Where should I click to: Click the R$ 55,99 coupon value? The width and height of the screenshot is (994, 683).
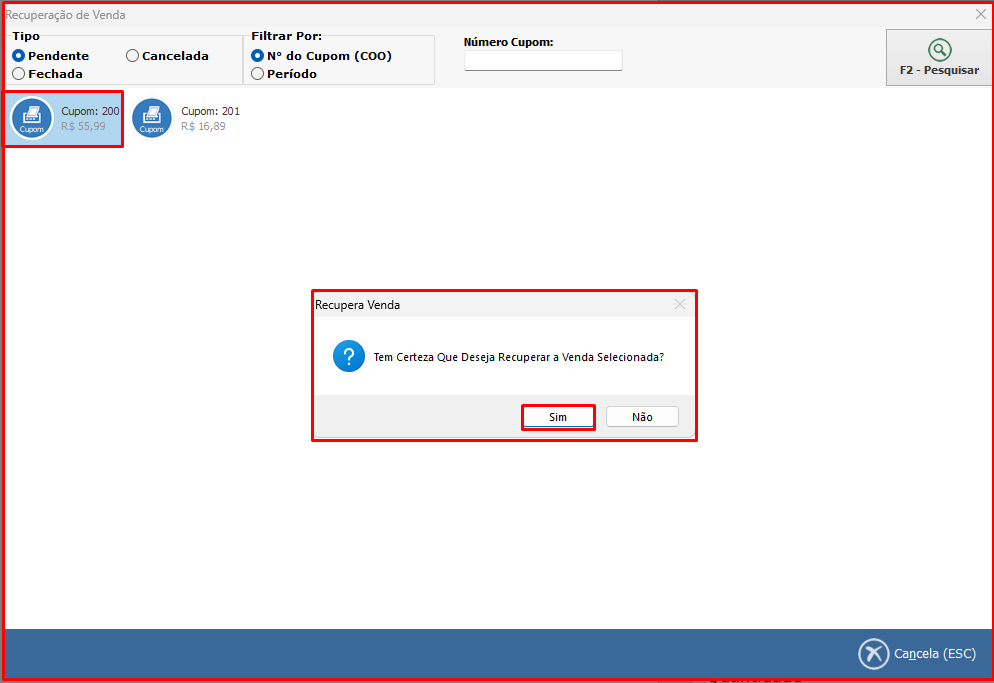pyautogui.click(x=83, y=127)
